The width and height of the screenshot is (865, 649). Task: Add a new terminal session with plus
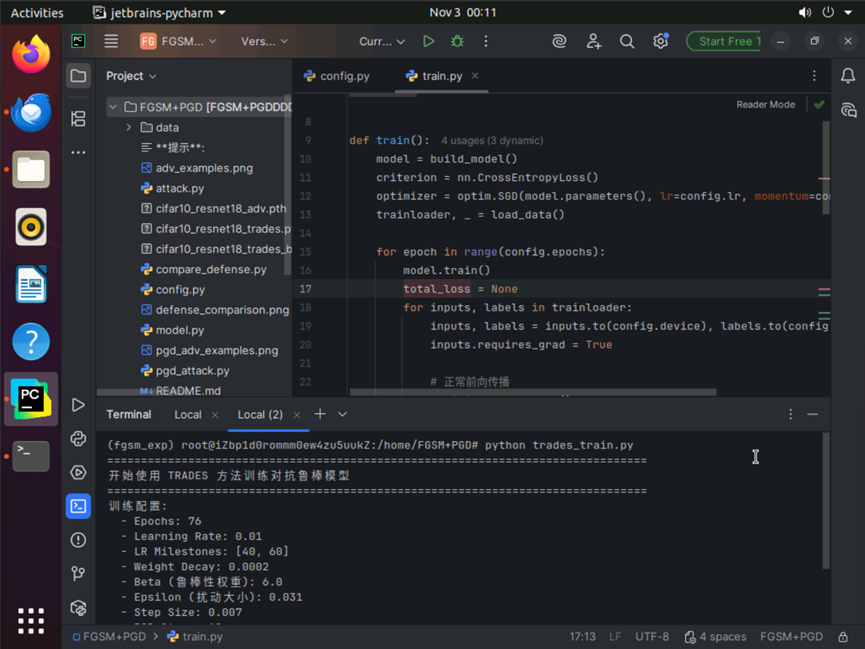(320, 414)
